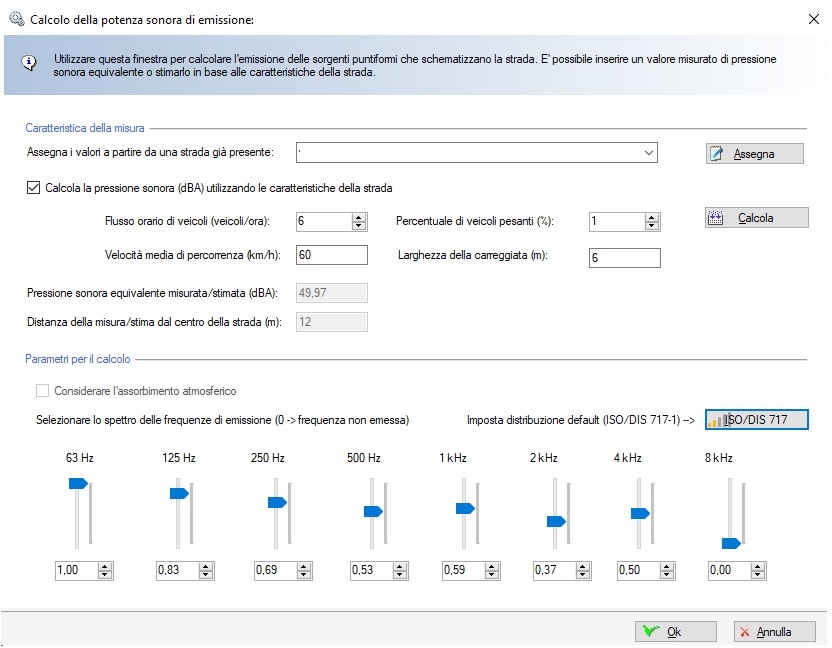Click the 63 Hz slider thumb

coord(78,483)
